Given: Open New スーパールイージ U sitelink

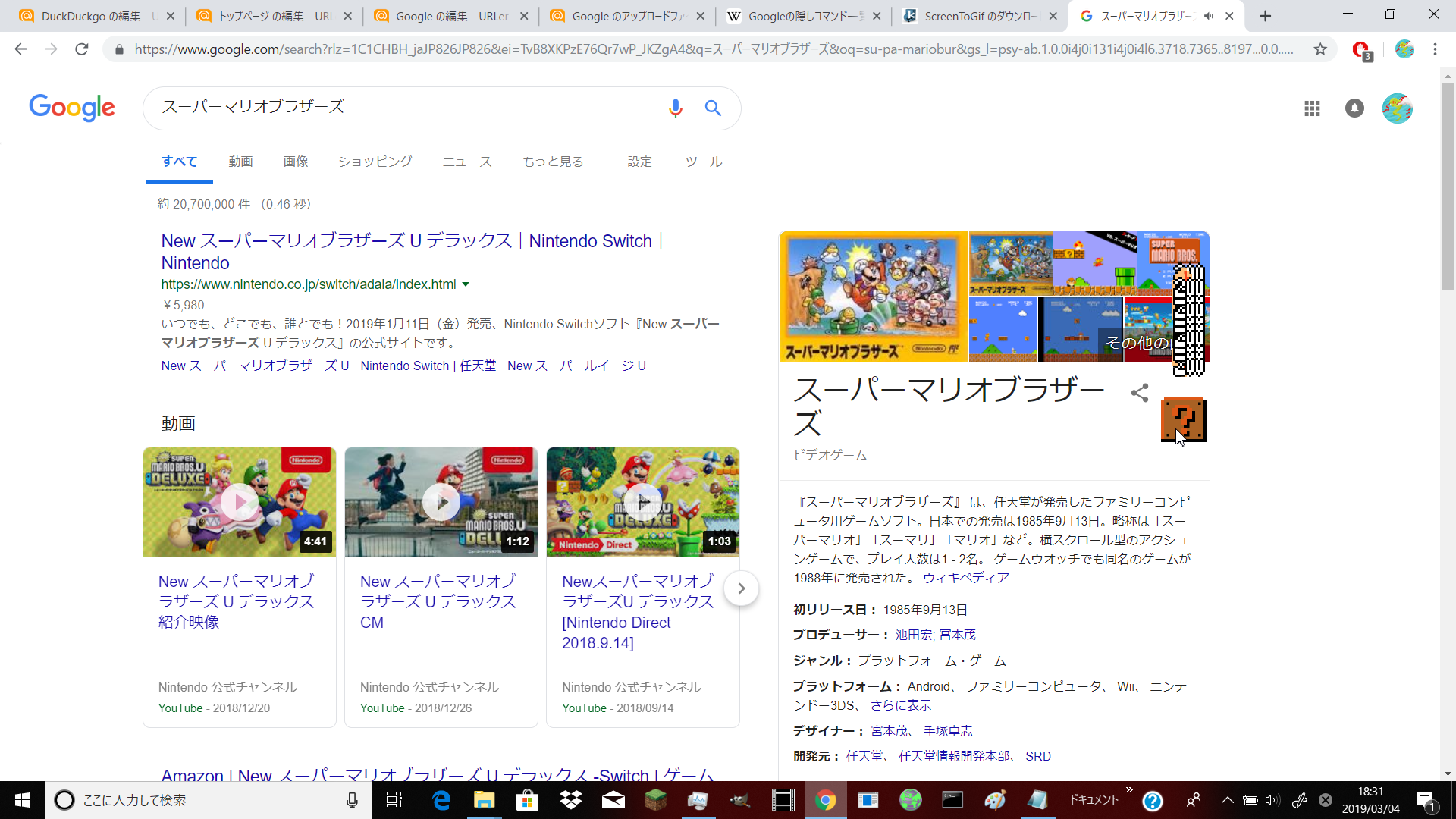Looking at the screenshot, I should click(576, 366).
